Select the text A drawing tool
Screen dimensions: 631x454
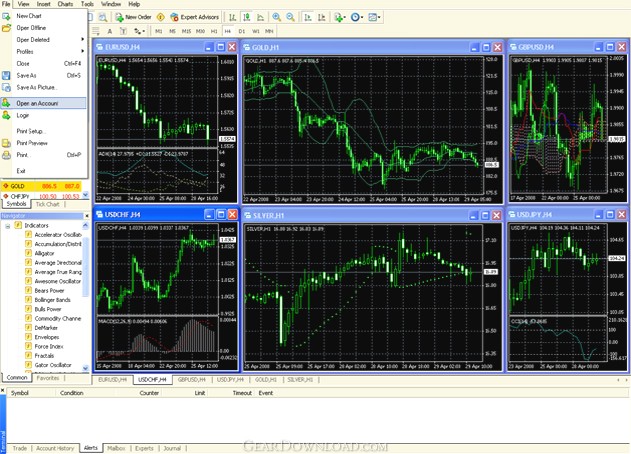109,31
